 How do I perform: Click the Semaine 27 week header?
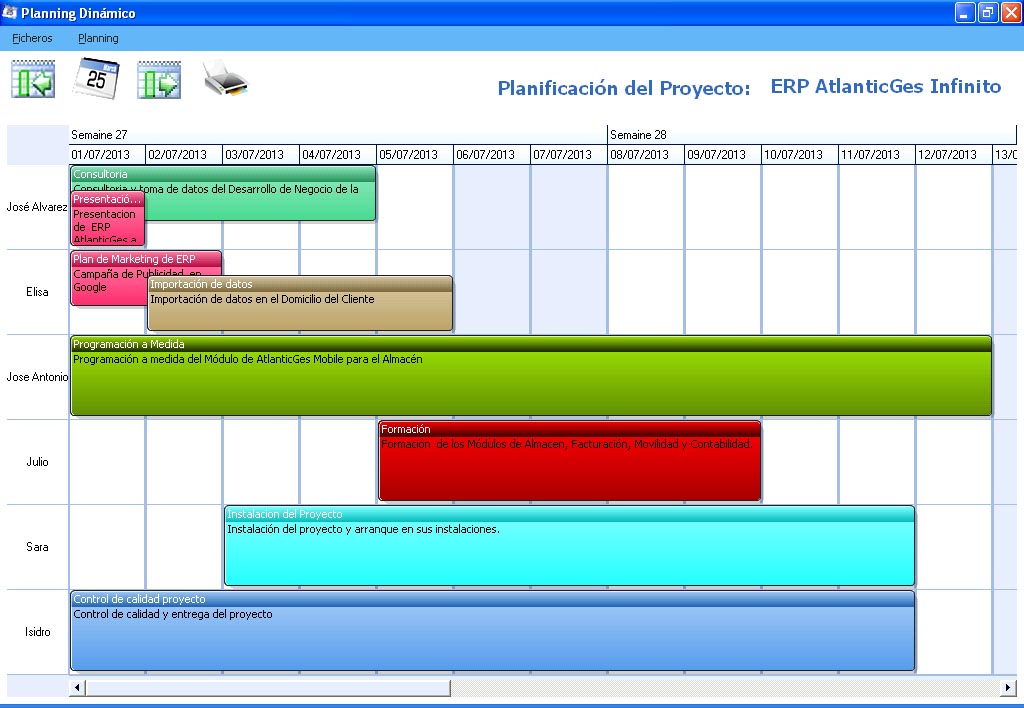click(x=338, y=135)
